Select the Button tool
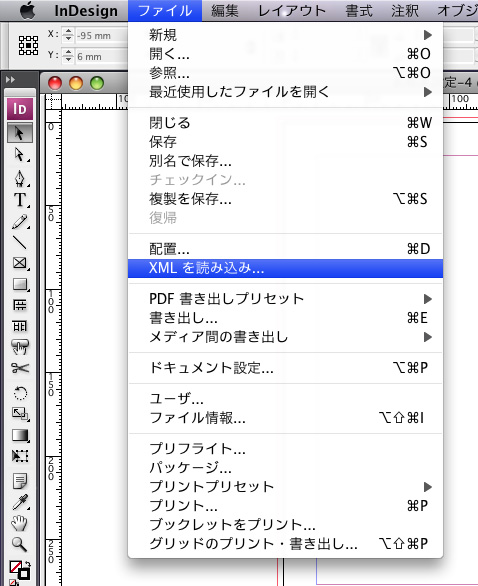Image resolution: width=478 pixels, height=586 pixels. pos(20,347)
